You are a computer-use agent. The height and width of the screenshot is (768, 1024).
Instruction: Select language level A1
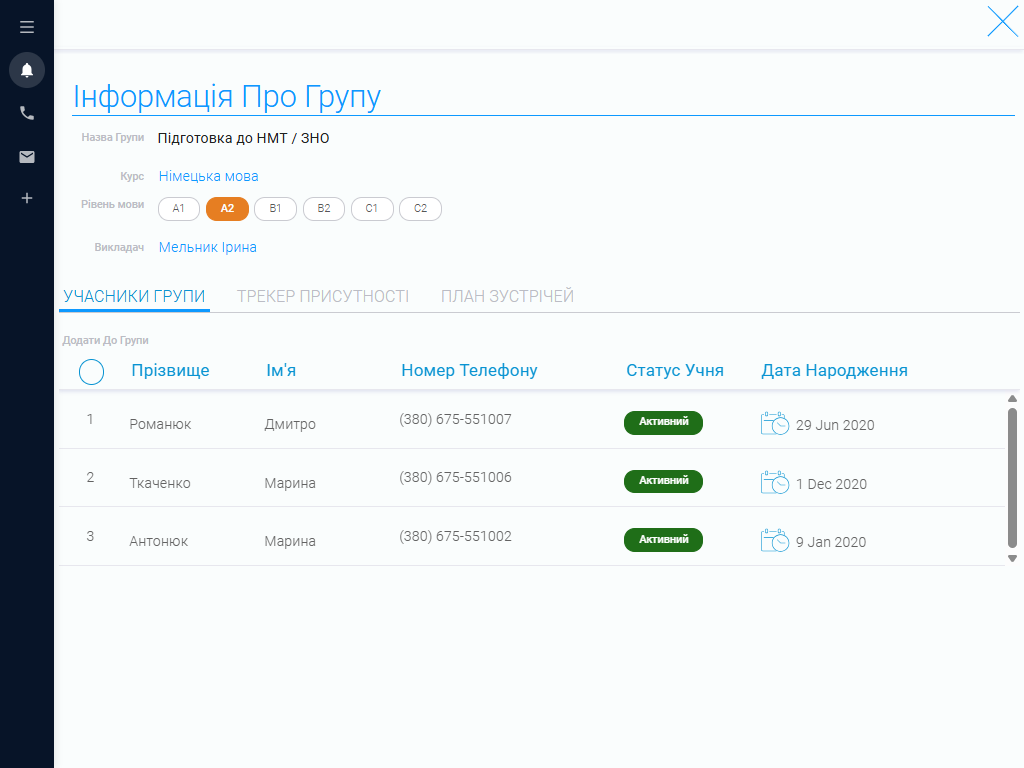(179, 209)
